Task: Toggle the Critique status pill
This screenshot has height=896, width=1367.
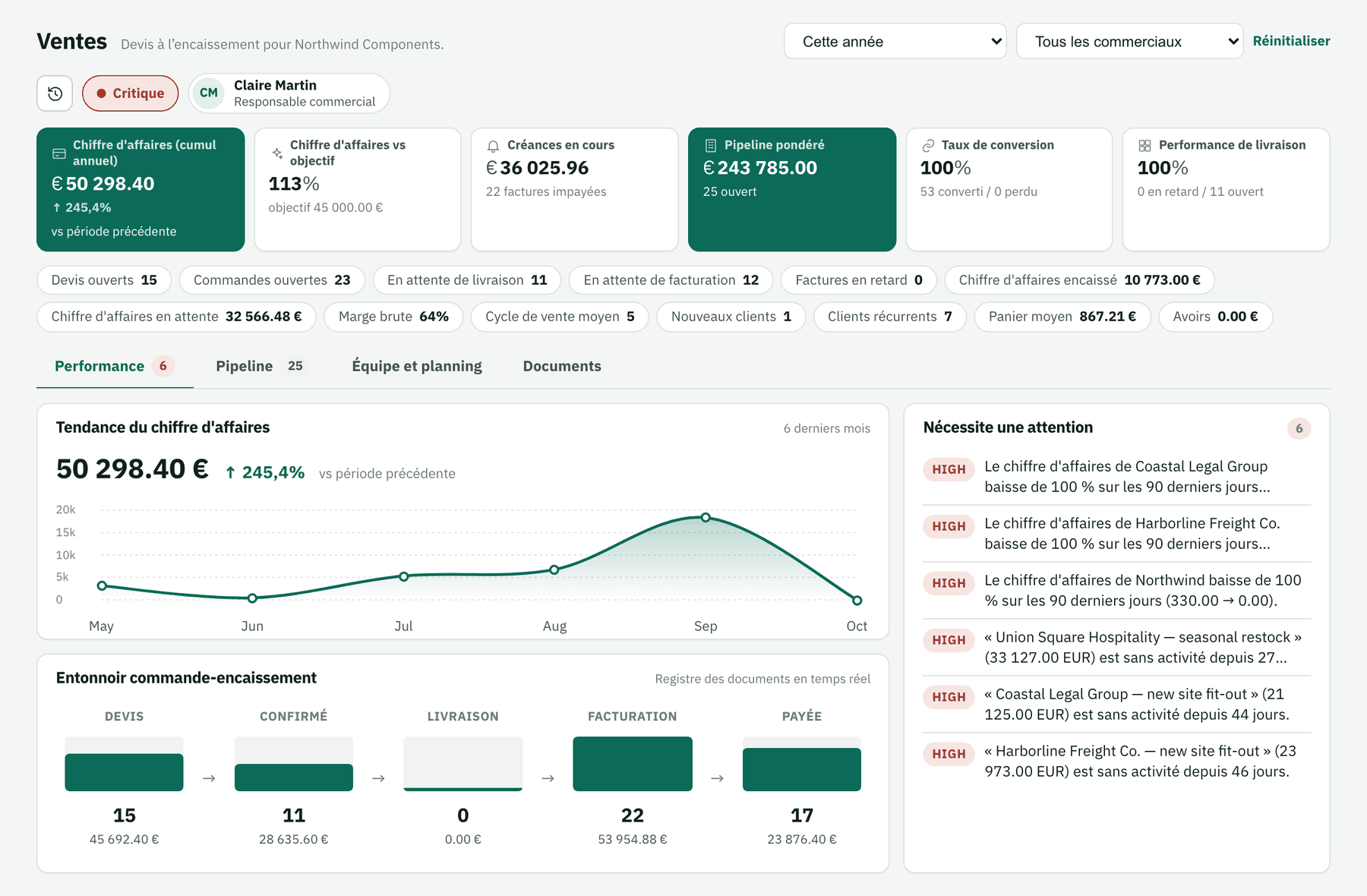Action: tap(130, 93)
